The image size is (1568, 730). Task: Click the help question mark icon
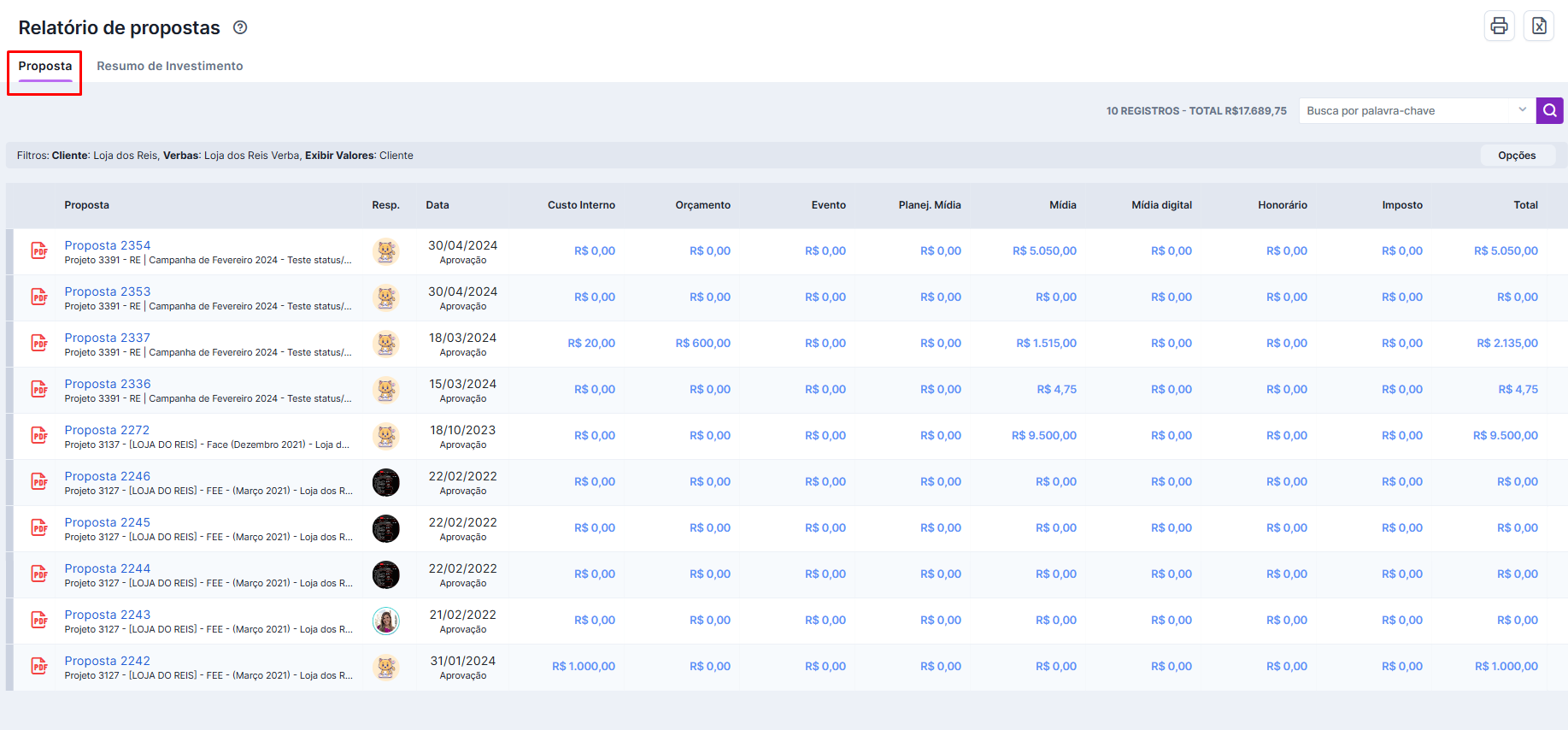(x=240, y=27)
